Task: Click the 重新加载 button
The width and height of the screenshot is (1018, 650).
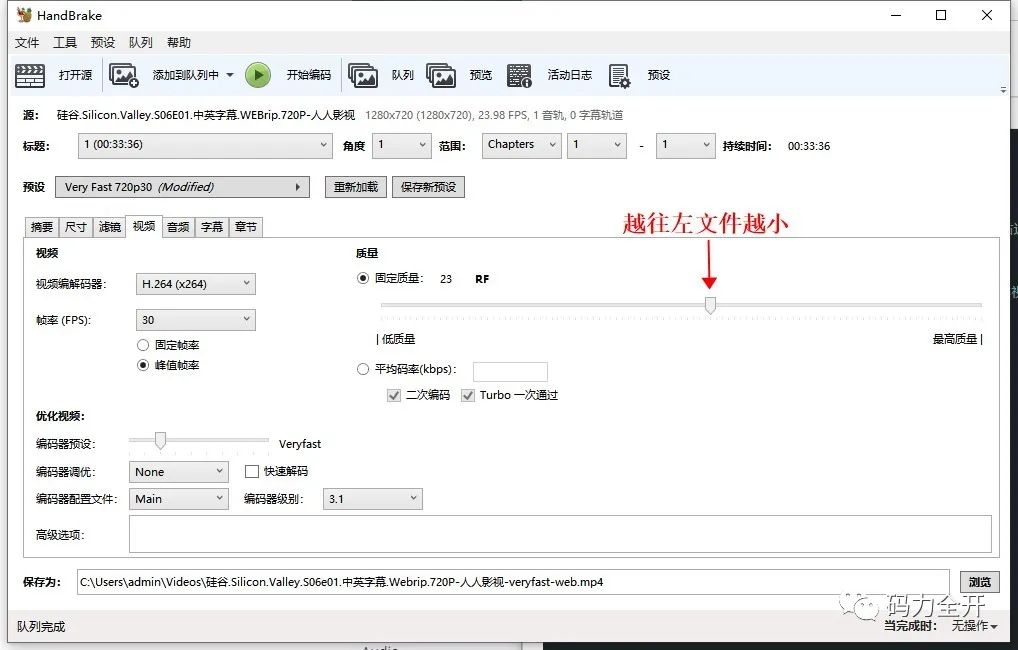Action: 356,187
